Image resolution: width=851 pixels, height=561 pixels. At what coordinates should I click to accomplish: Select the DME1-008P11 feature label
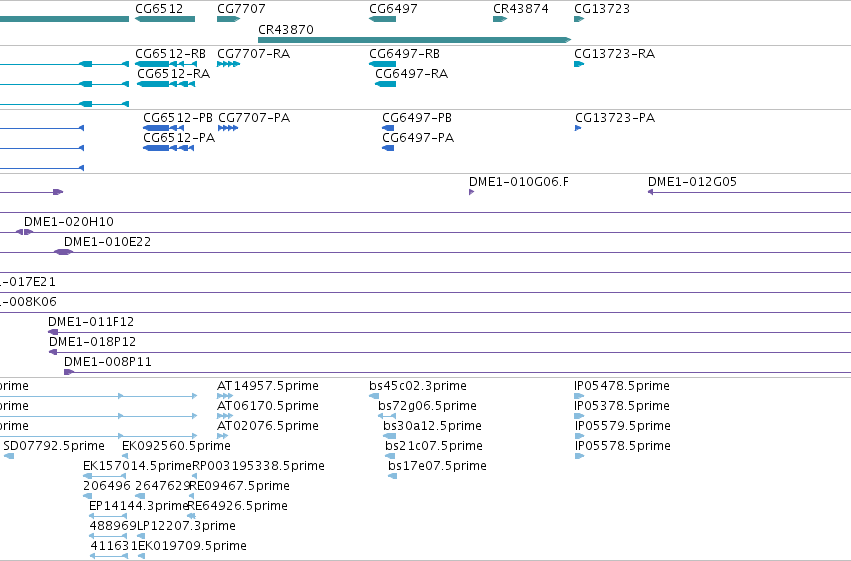107,362
